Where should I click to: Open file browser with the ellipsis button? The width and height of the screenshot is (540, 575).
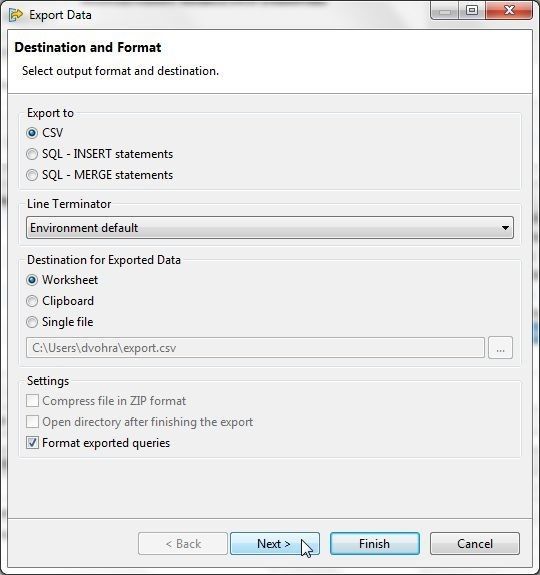tap(500, 348)
